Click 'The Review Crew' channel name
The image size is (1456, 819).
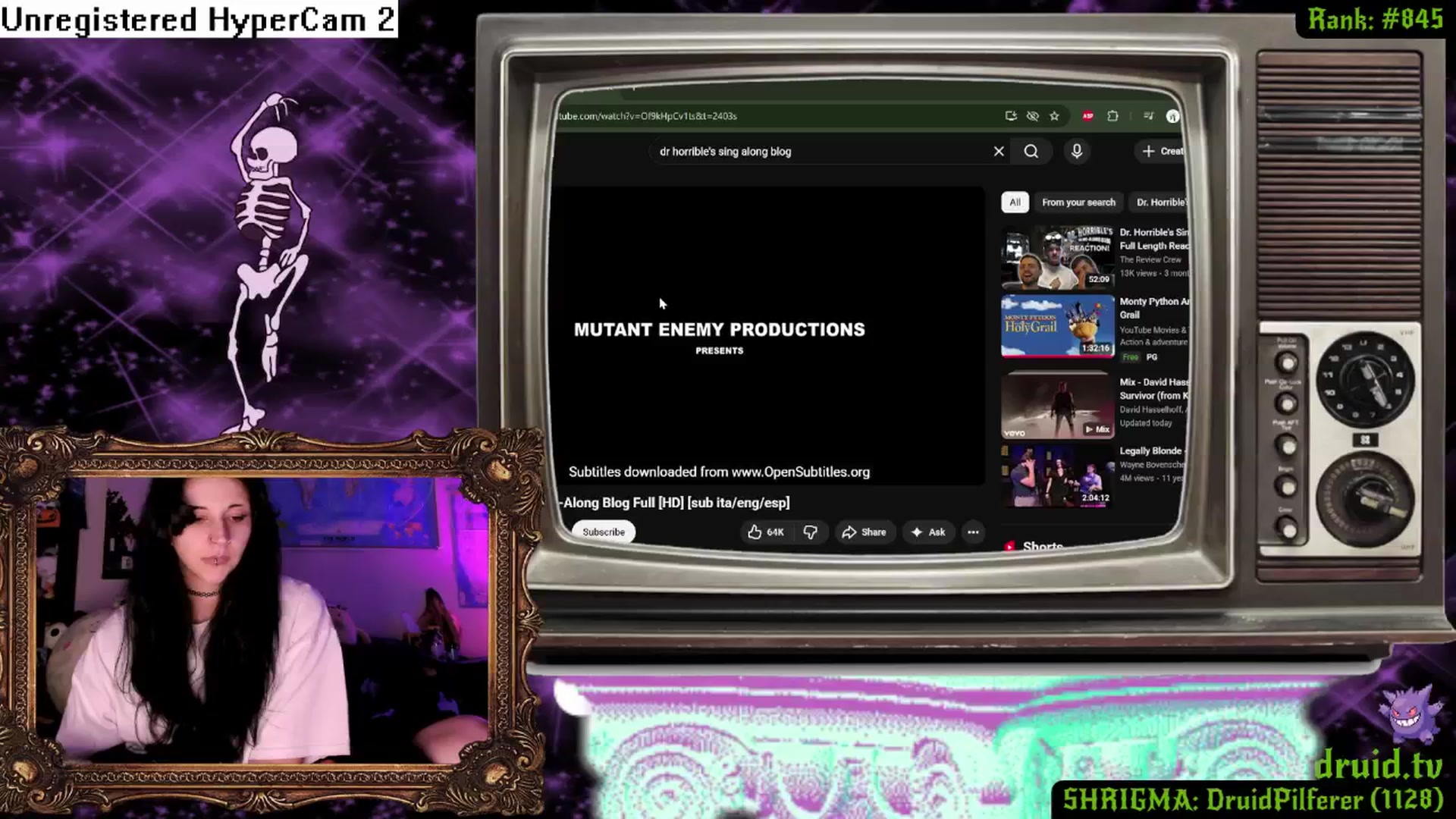pos(1150,259)
